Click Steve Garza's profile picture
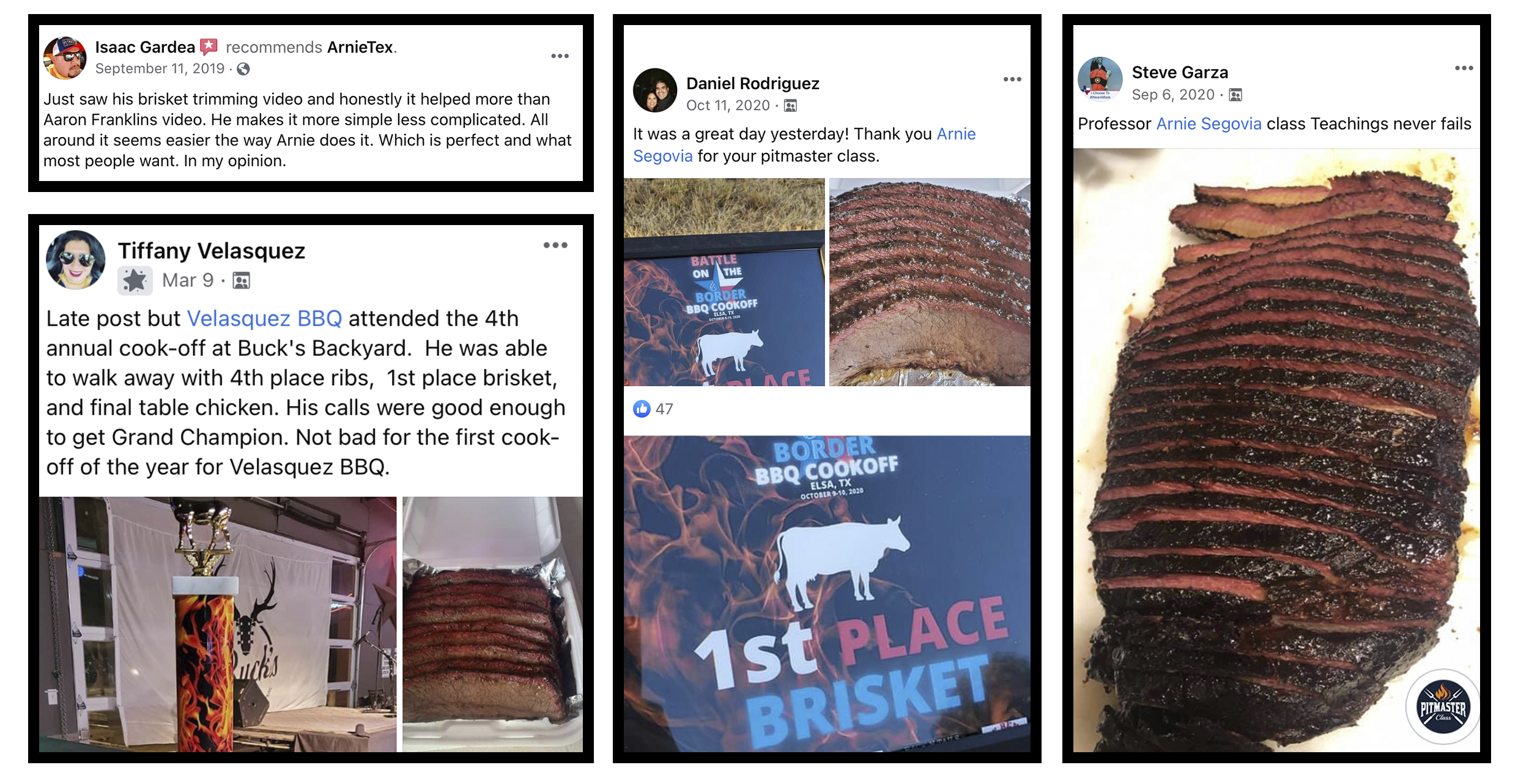 tap(1100, 79)
